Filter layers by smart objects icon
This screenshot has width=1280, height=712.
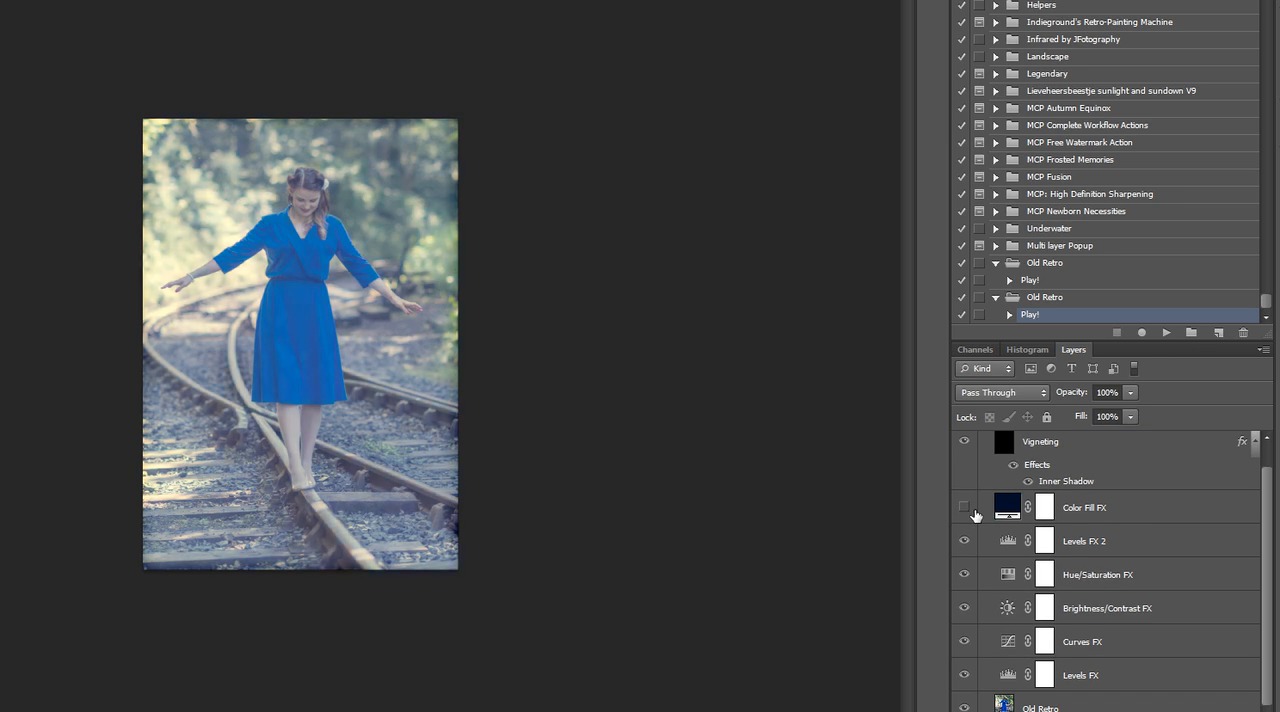1113,369
